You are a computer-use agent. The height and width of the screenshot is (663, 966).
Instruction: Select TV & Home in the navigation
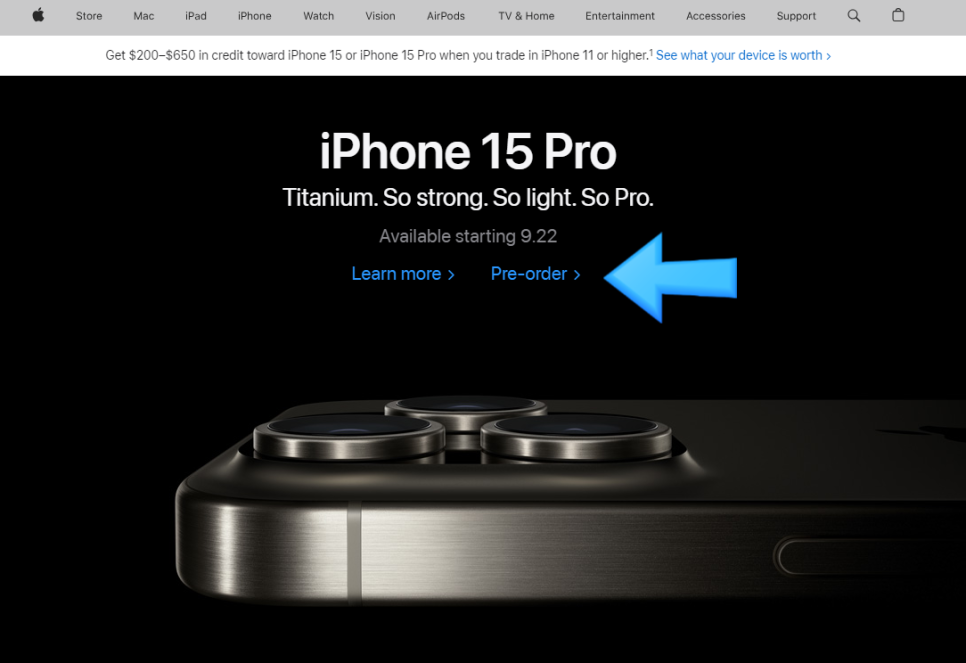point(526,16)
